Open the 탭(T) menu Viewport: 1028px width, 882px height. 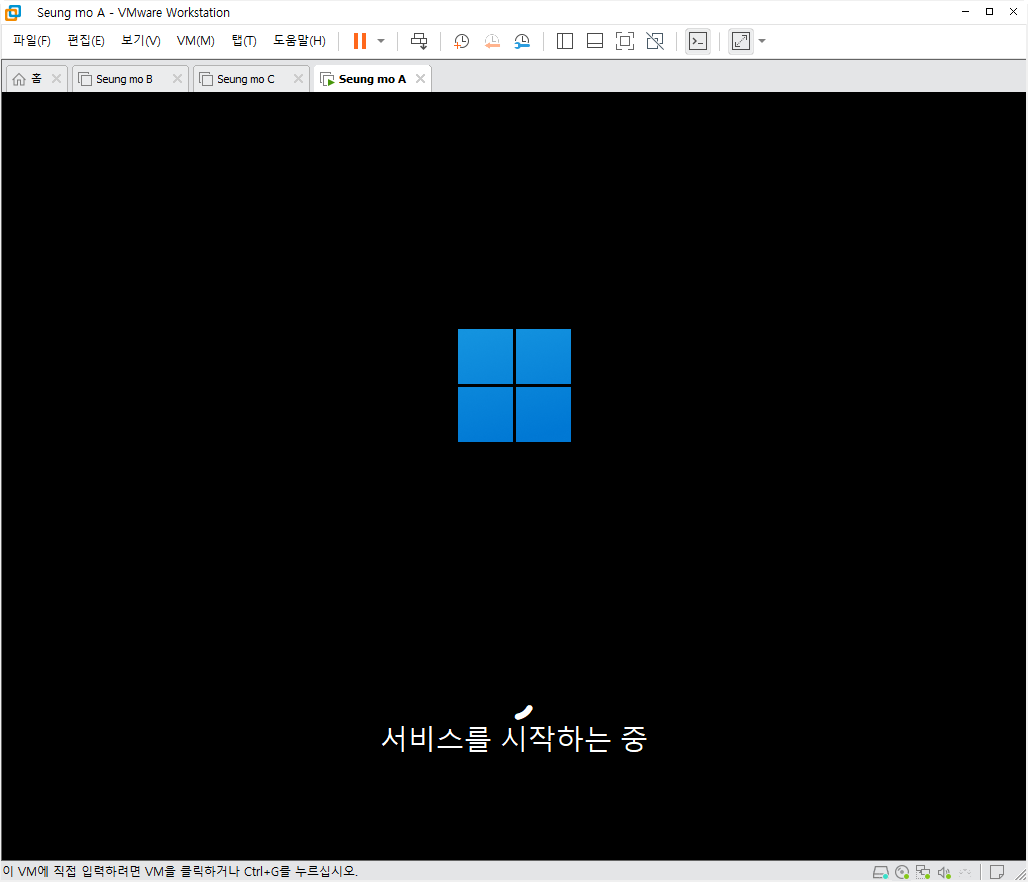[x=244, y=41]
